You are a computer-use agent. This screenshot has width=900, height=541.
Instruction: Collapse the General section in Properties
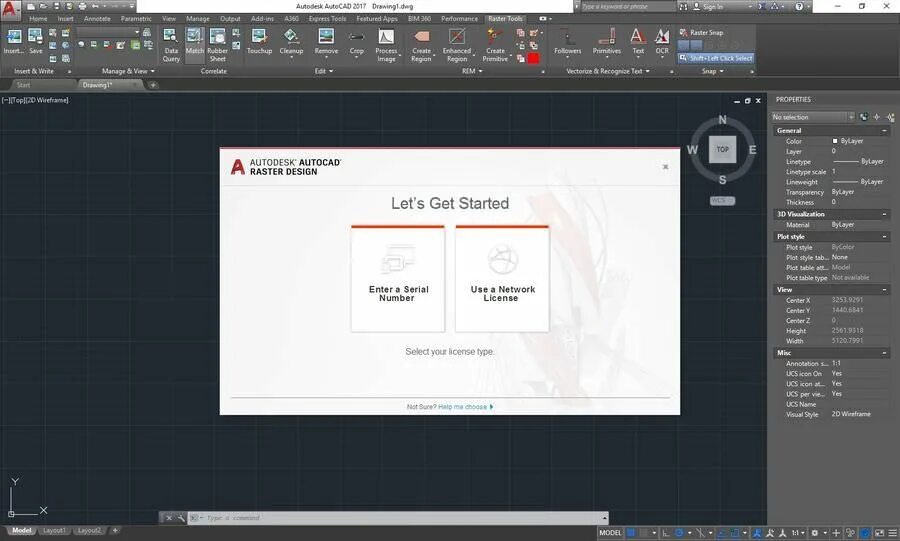click(885, 131)
